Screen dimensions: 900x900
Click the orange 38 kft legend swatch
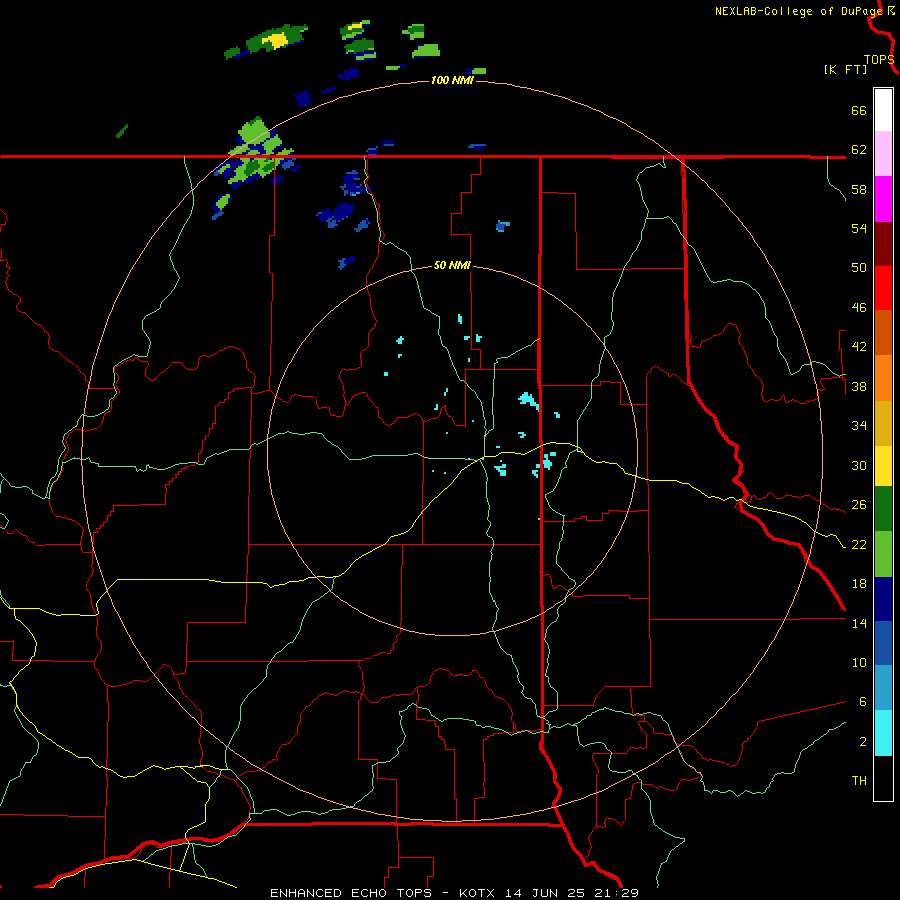coord(883,378)
